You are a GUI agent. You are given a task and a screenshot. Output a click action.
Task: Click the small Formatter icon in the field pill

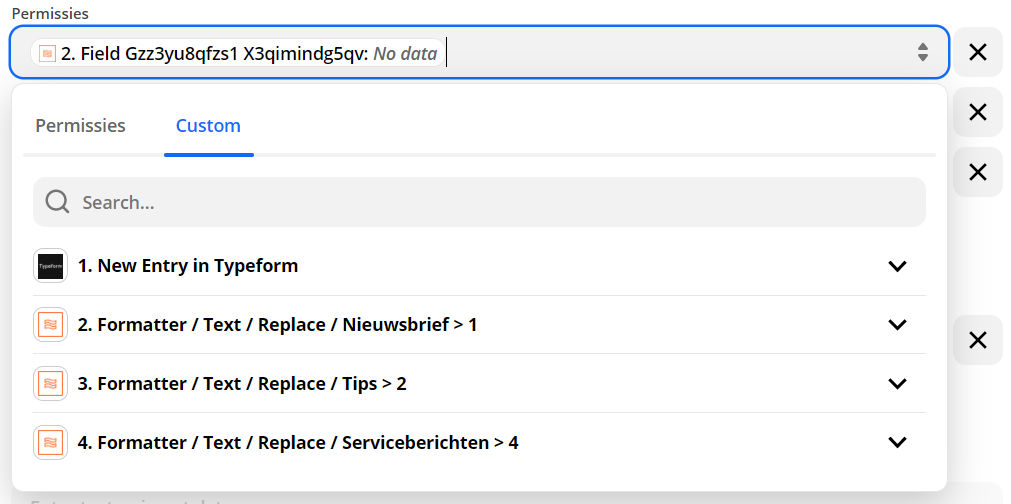point(47,54)
